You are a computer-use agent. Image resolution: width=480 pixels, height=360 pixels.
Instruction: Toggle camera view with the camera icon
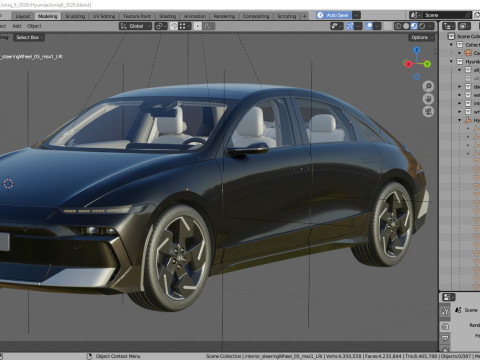428,111
